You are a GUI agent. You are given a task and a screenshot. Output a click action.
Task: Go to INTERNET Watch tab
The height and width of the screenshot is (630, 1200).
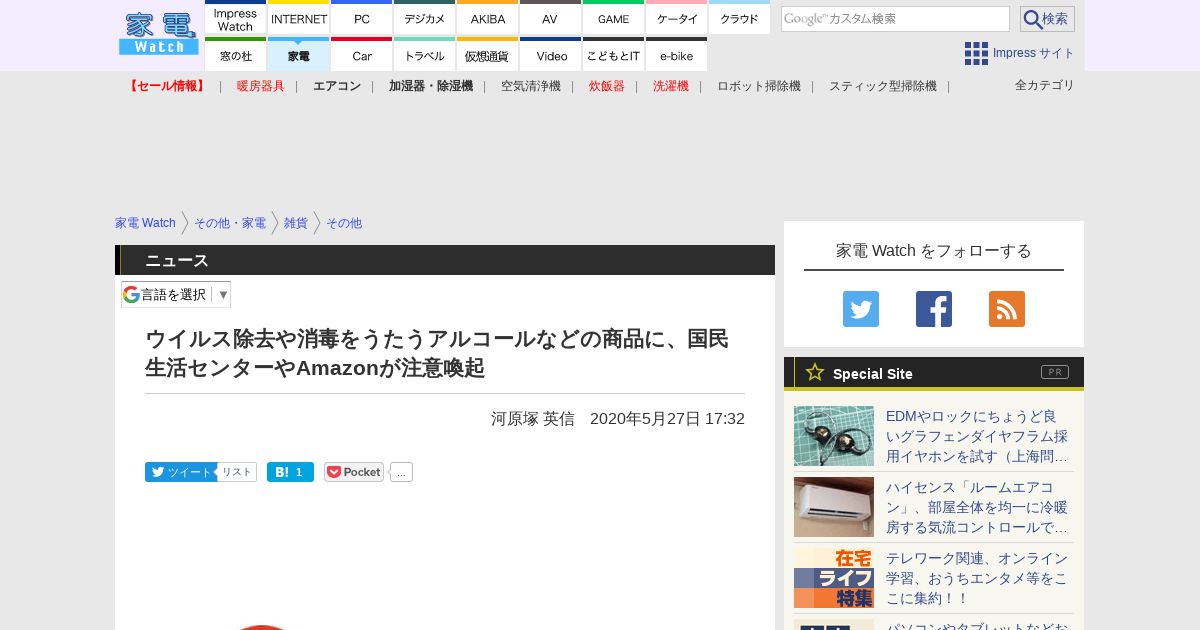299,19
